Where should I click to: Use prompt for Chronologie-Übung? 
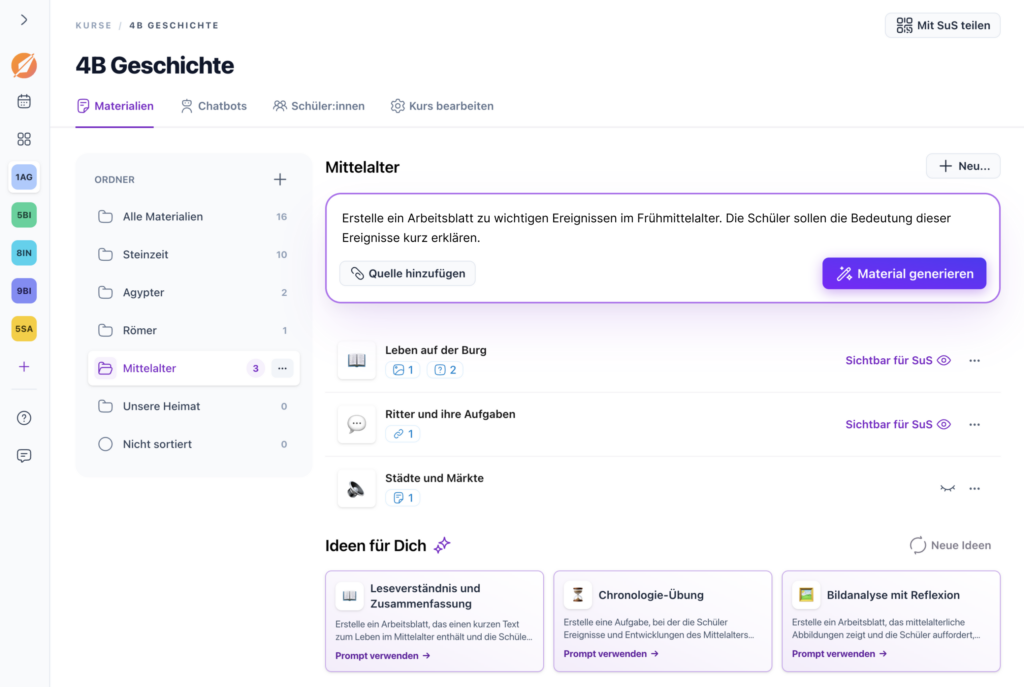point(611,654)
